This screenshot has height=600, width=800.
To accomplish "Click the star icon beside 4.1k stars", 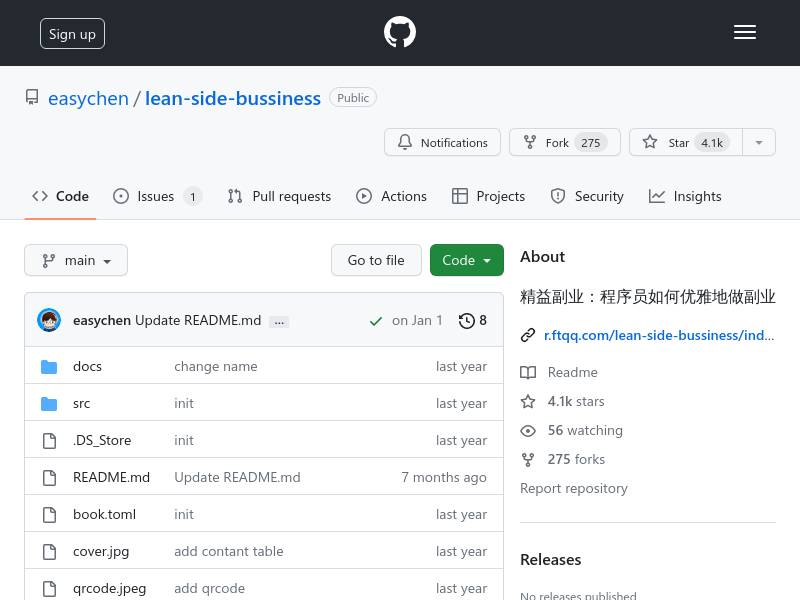I will coord(528,402).
